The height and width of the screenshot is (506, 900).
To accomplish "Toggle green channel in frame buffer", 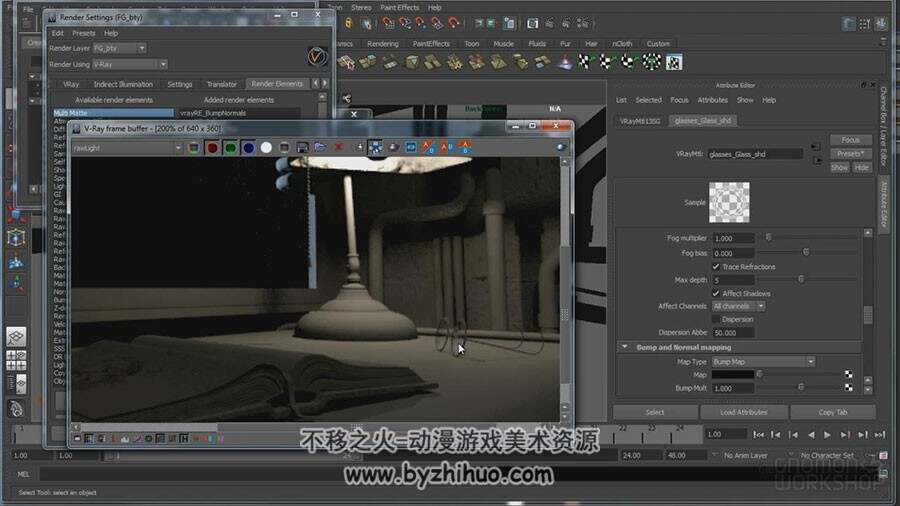I will pos(230,147).
